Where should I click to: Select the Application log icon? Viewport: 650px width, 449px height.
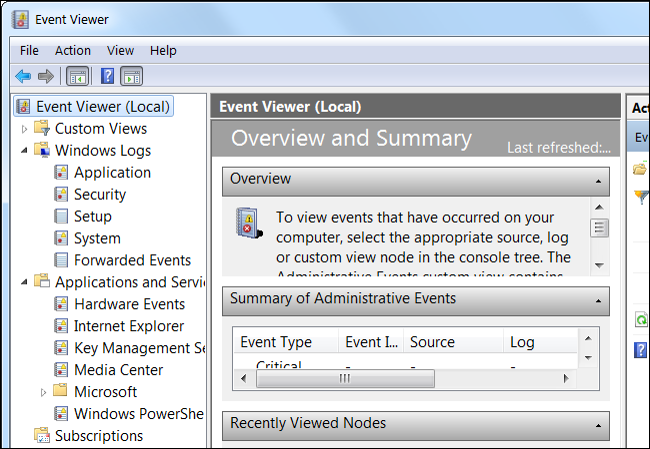[62, 172]
